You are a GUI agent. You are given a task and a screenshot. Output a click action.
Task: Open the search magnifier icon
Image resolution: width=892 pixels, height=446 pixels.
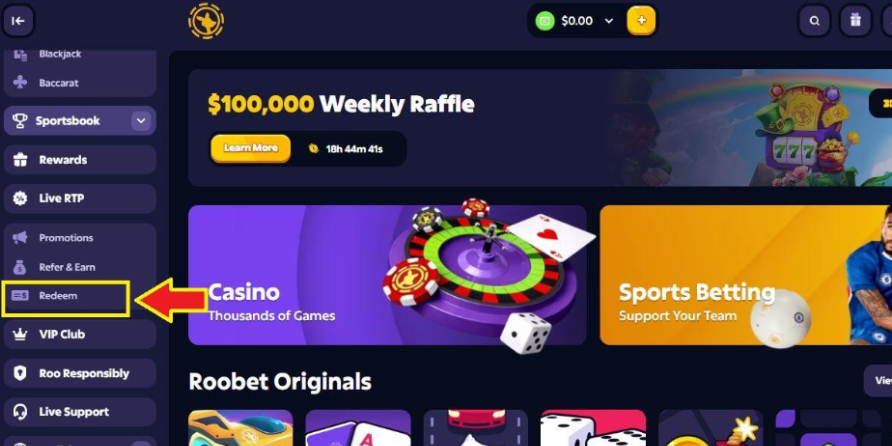[814, 21]
